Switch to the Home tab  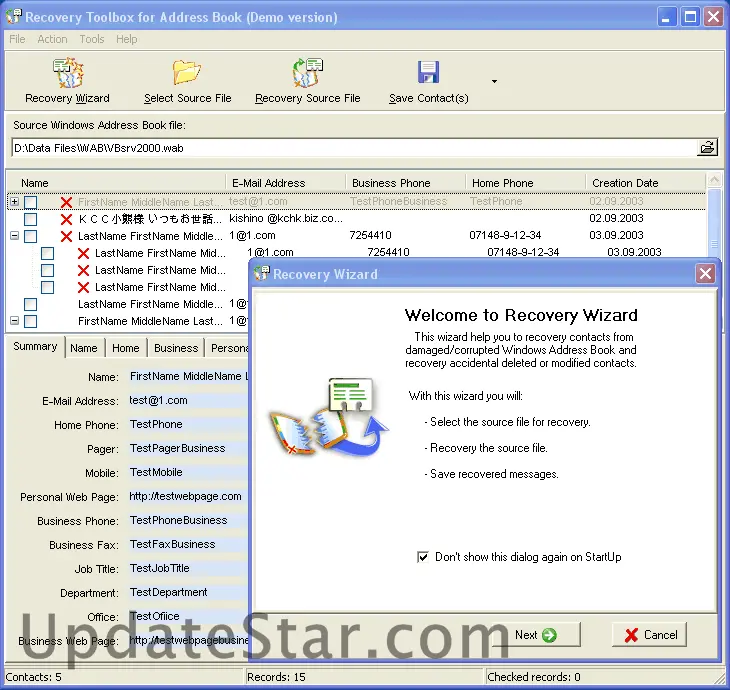(126, 348)
